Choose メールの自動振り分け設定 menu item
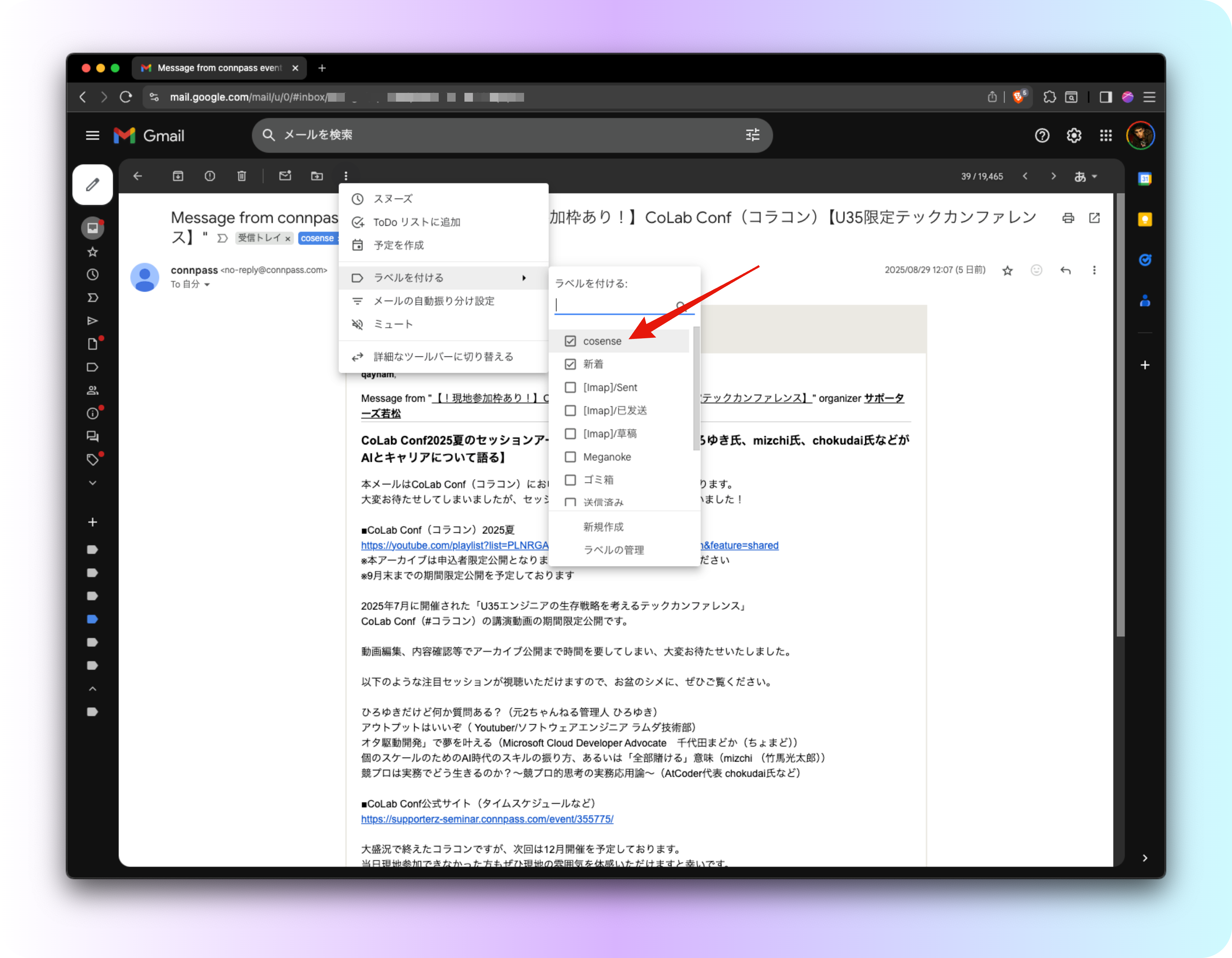Image resolution: width=1232 pixels, height=958 pixels. [x=443, y=301]
